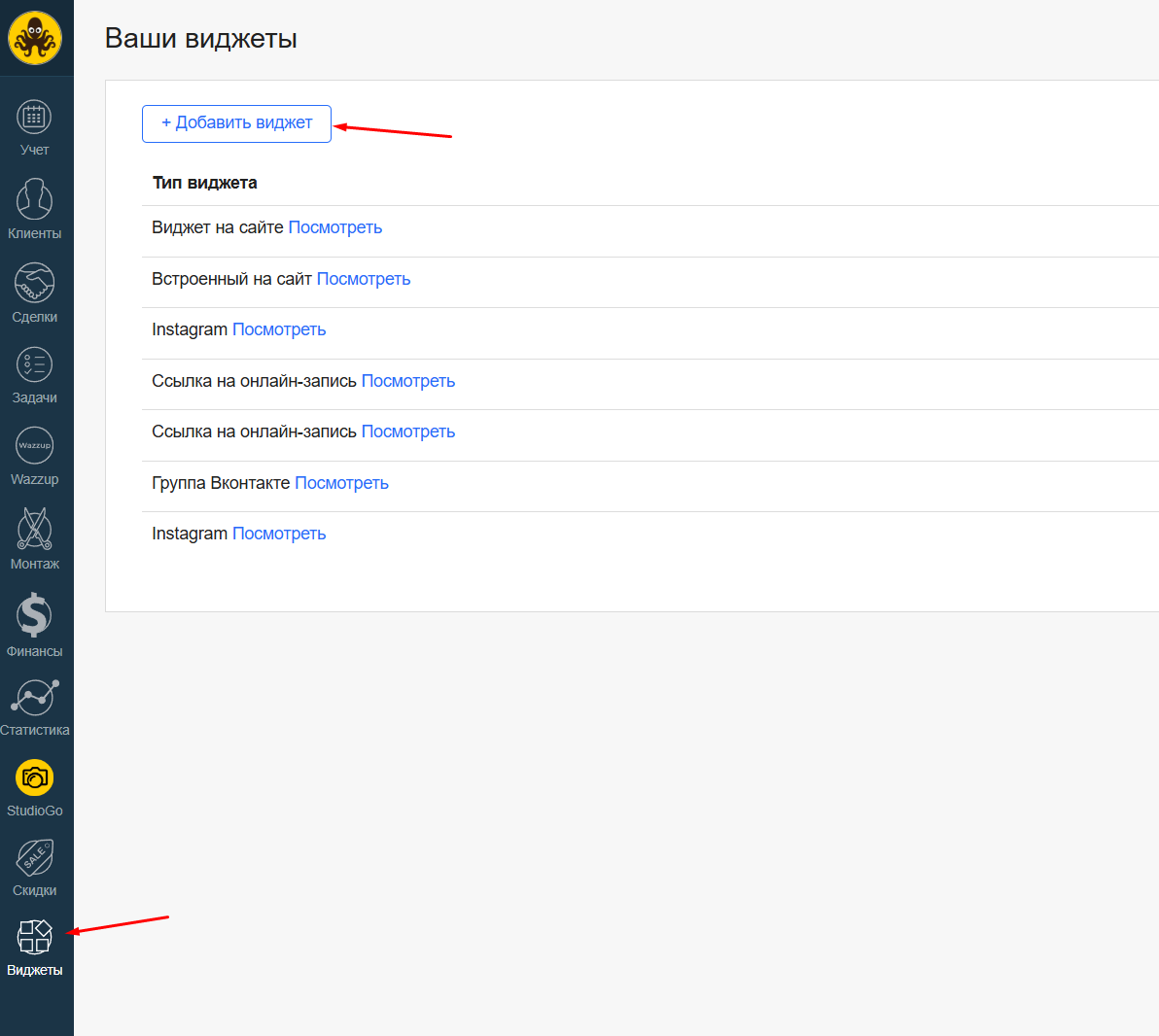Go to the Клиенты section
This screenshot has width=1159, height=1036.
coord(35,209)
